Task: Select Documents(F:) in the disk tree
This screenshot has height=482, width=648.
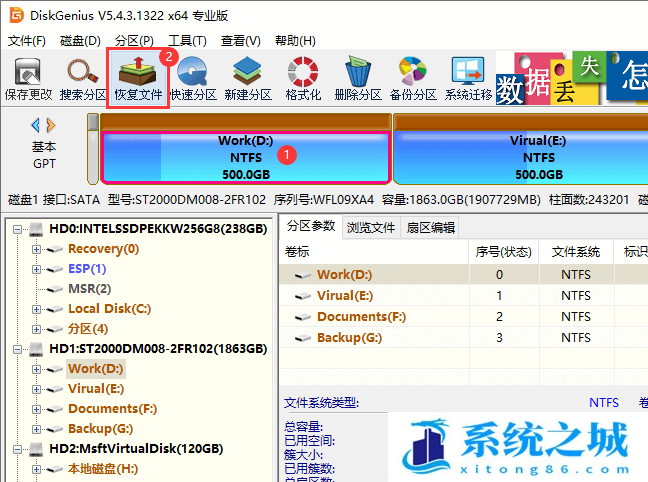Action: 112,409
